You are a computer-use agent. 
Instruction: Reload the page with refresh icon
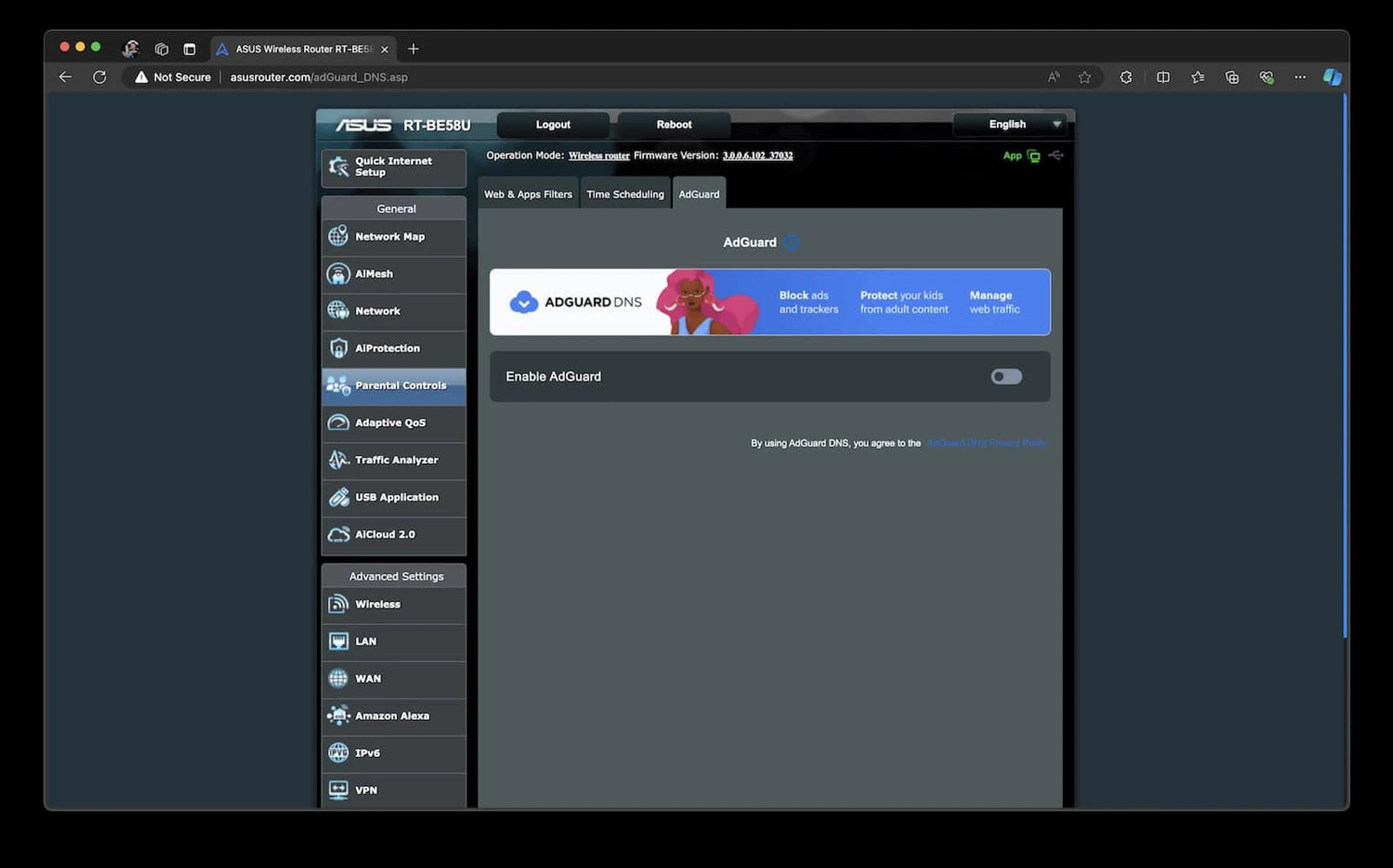(99, 77)
